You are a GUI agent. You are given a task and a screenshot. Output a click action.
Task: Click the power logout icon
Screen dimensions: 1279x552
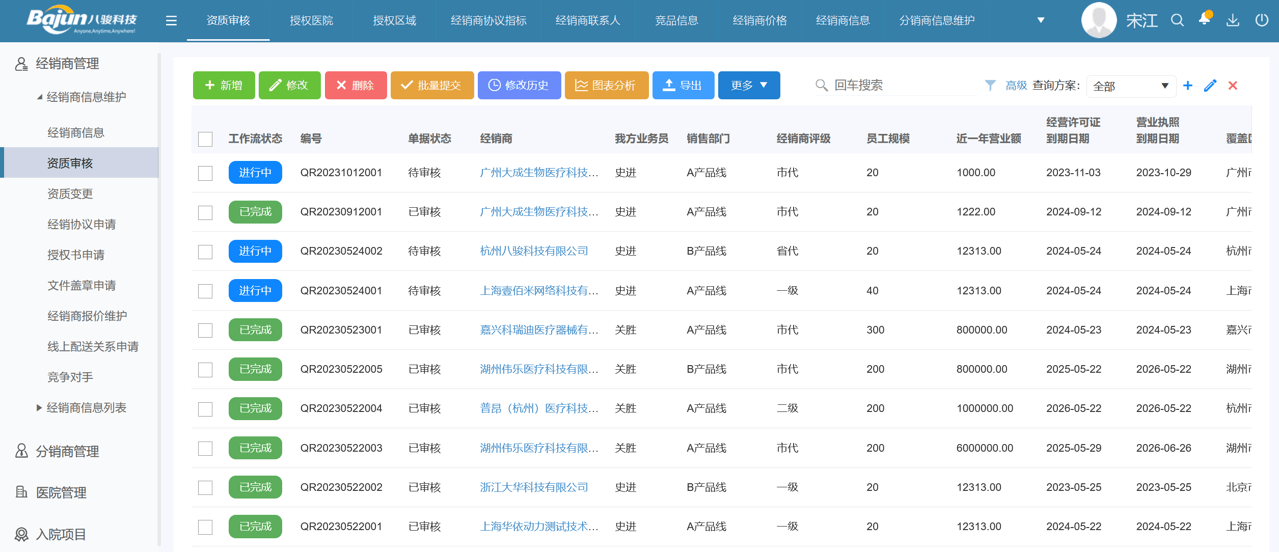[x=1261, y=20]
